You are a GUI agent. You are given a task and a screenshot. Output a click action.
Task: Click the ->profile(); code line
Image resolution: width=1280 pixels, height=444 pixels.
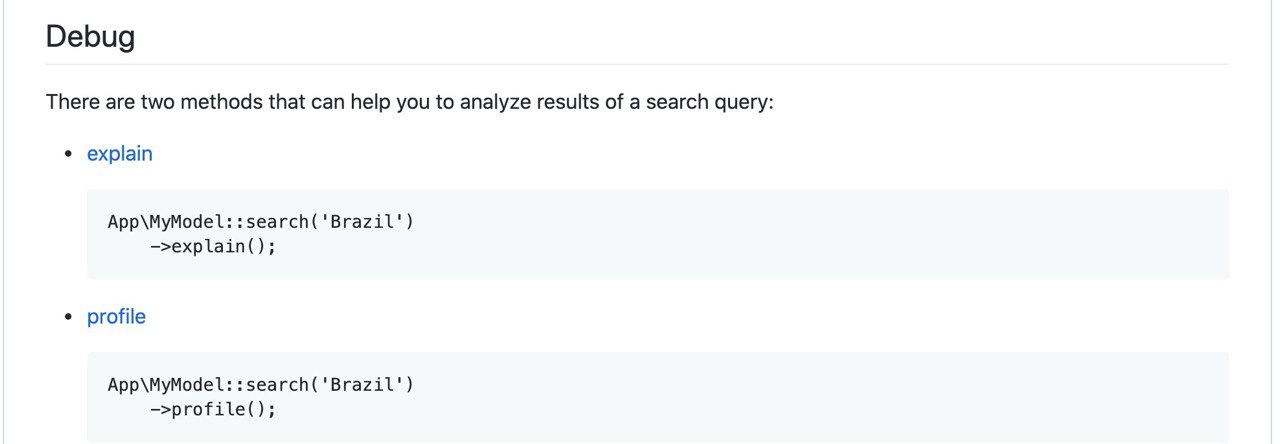click(213, 409)
